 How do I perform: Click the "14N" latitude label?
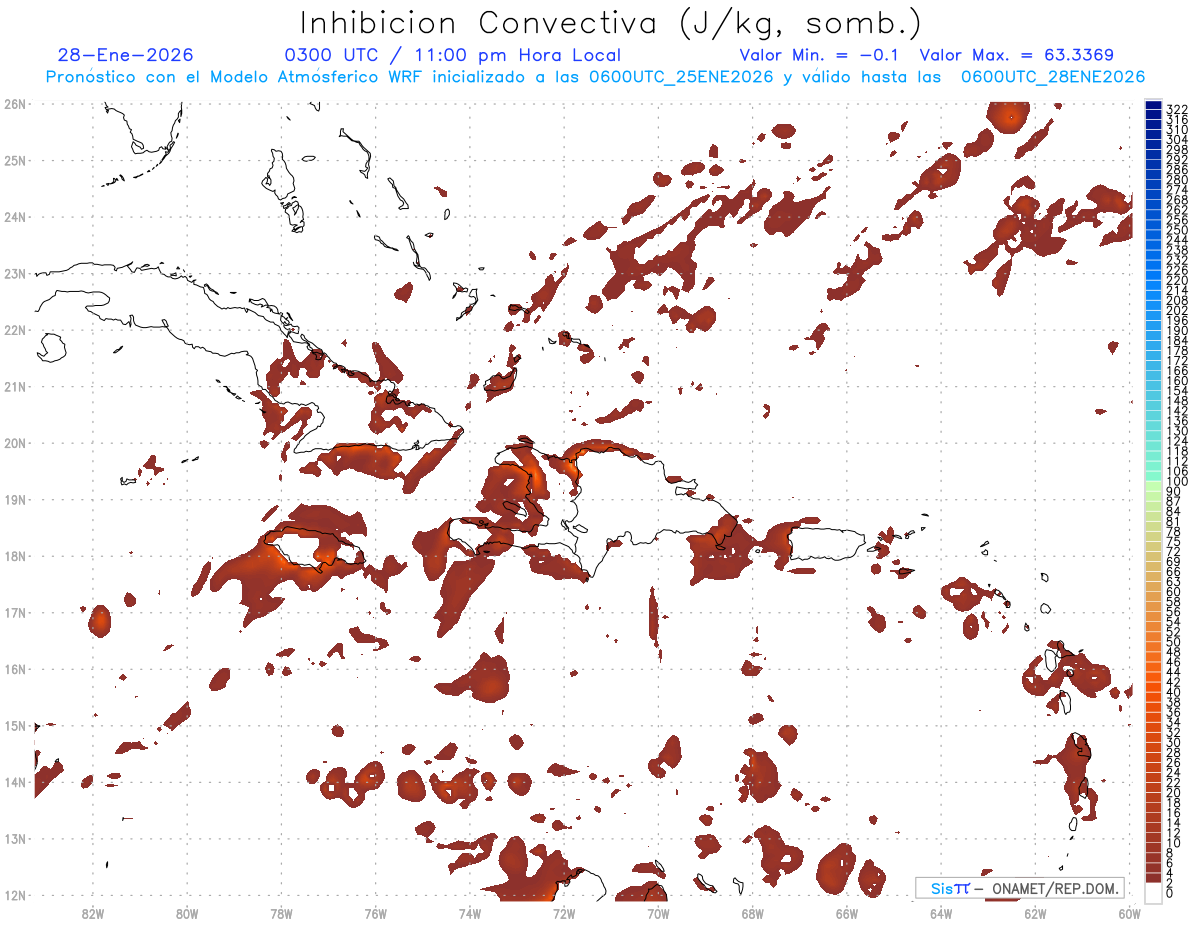pos(15,782)
